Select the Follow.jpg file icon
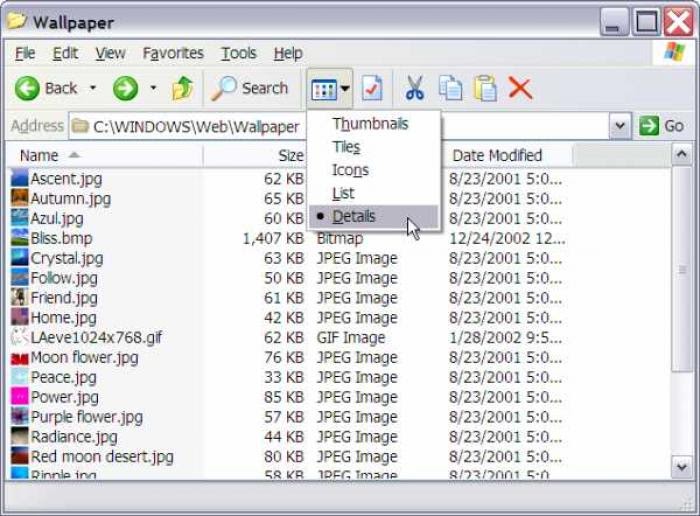This screenshot has width=700, height=516. [x=19, y=277]
